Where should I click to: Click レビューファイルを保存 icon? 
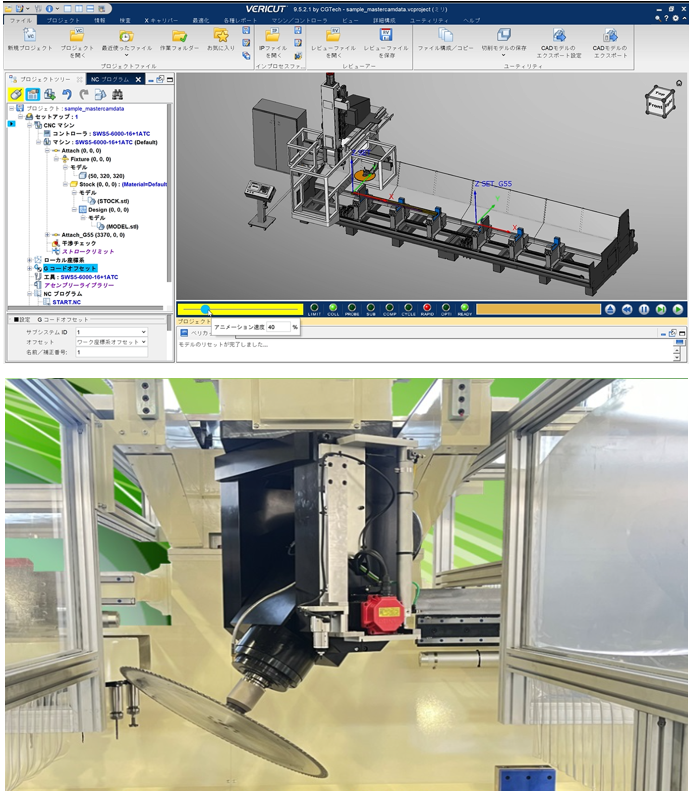(386, 34)
